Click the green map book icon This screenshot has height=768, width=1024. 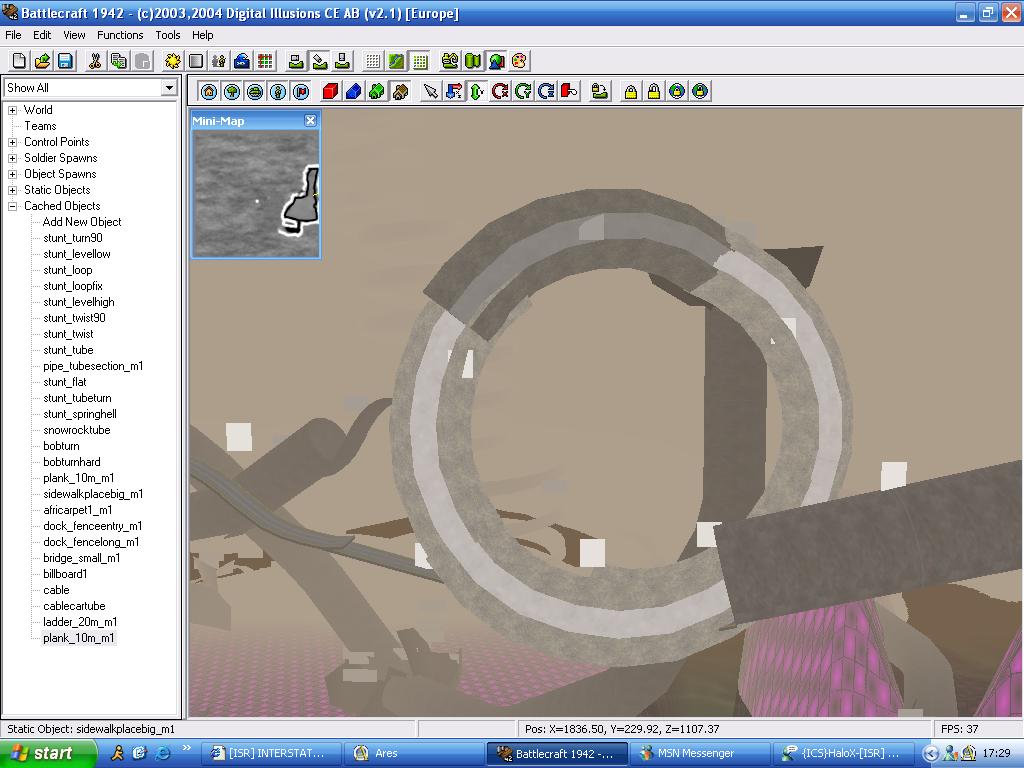(473, 61)
